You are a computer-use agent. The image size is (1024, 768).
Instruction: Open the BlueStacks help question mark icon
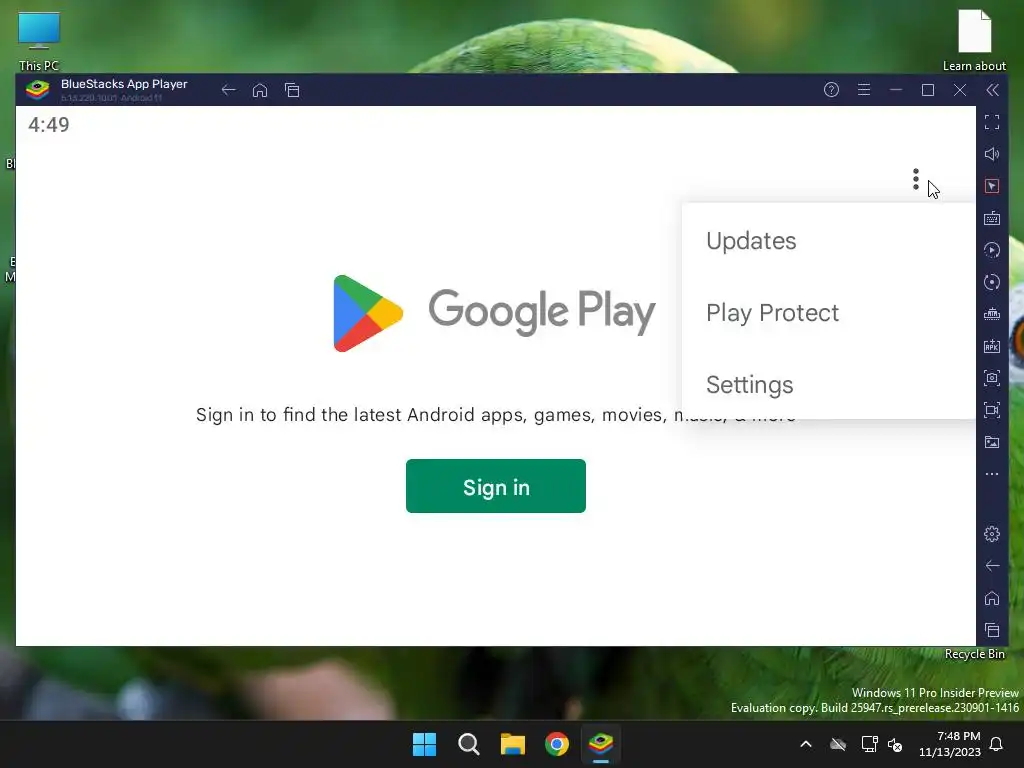pos(831,89)
